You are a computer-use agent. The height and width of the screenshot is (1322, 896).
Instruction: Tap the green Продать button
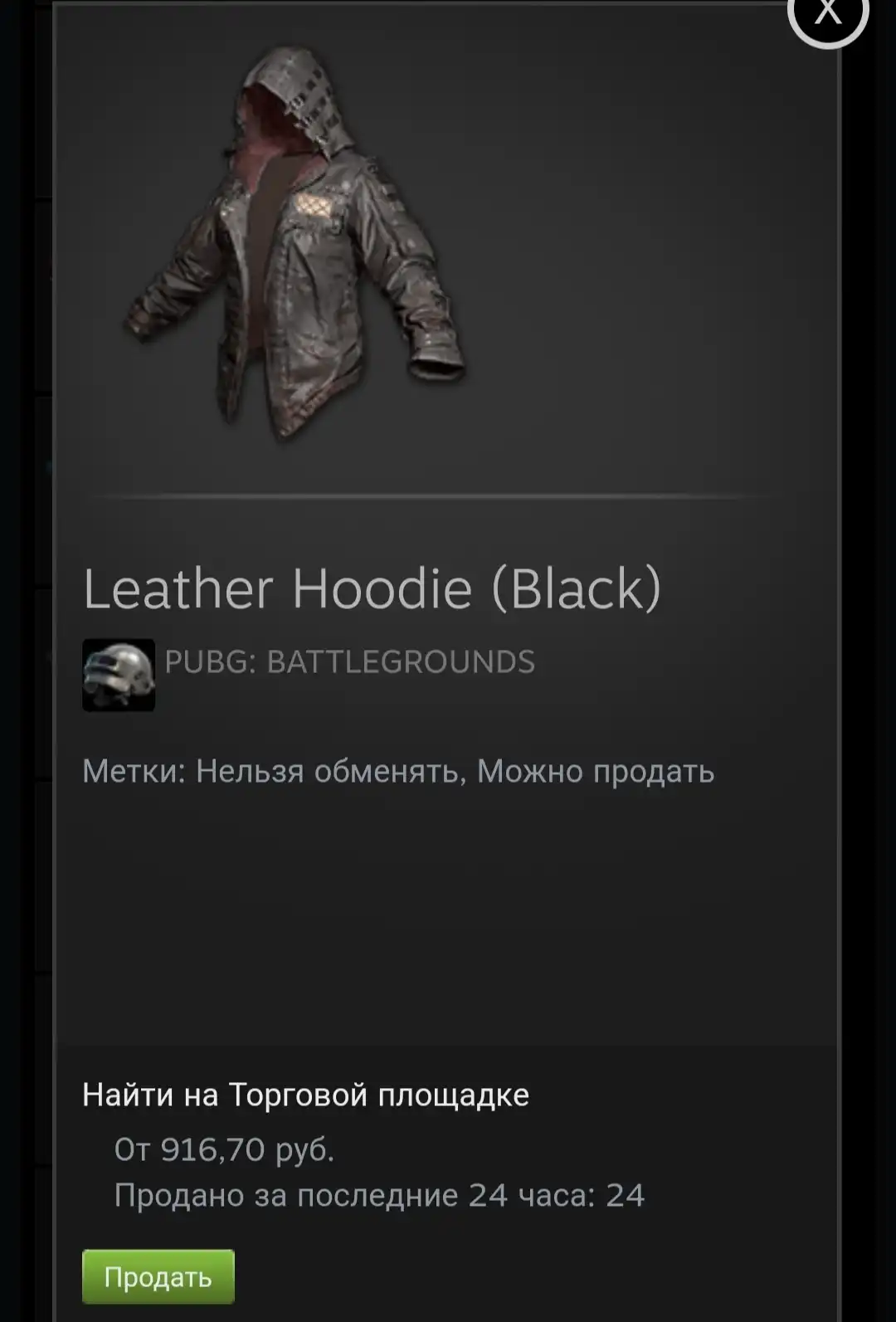158,1276
